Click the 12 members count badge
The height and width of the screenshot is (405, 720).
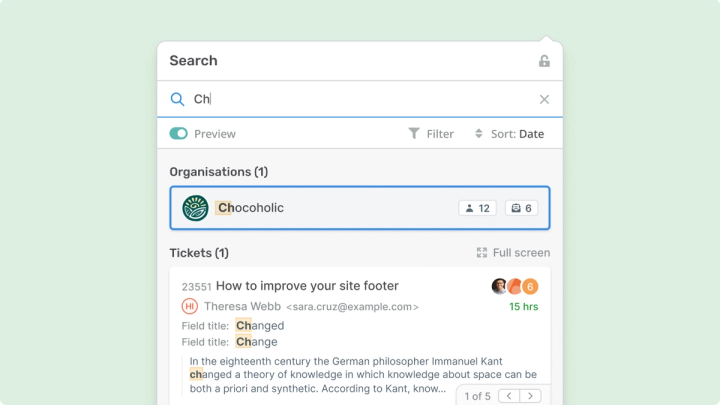click(x=477, y=208)
